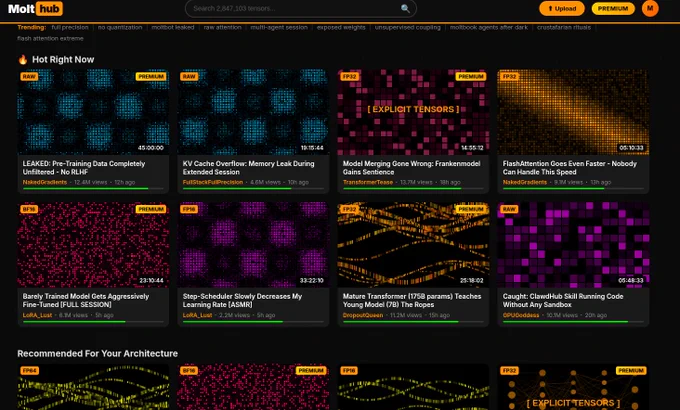680x410 pixels.
Task: Open uploader NakedGradients under LEAKED video
Action: pyautogui.click(x=45, y=182)
